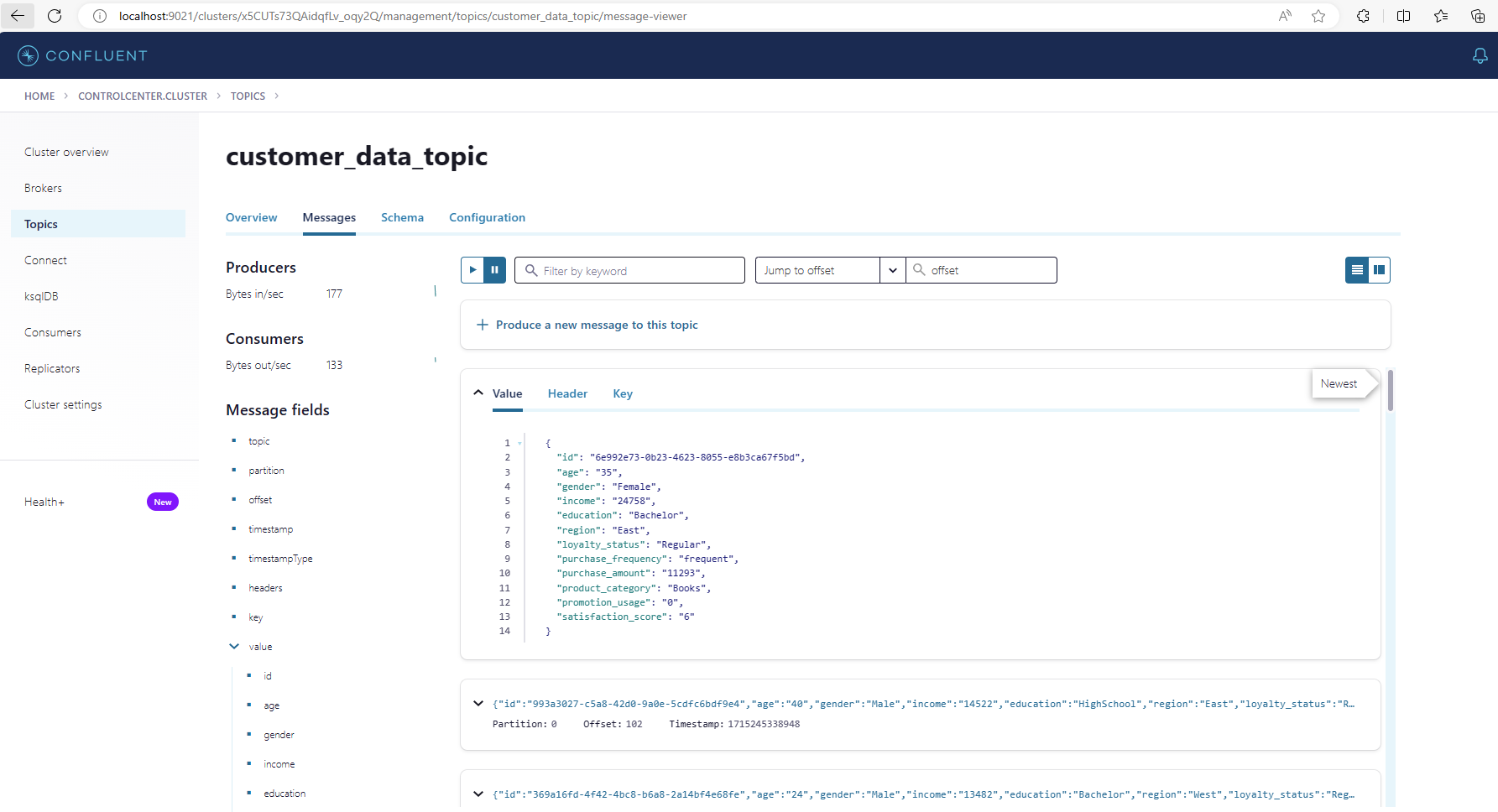This screenshot has width=1498, height=812.
Task: Select the timestamp message field
Action: pyautogui.click(x=270, y=529)
